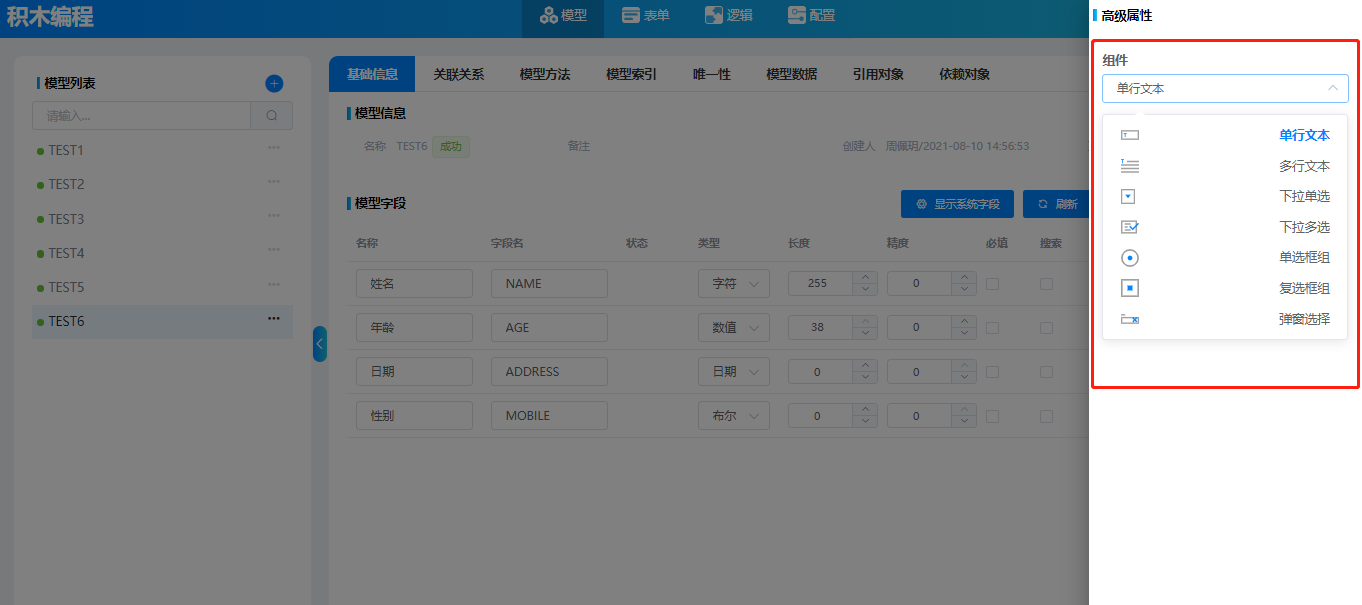
Task: Toggle search checkbox for 性别 row
Action: click(1046, 416)
